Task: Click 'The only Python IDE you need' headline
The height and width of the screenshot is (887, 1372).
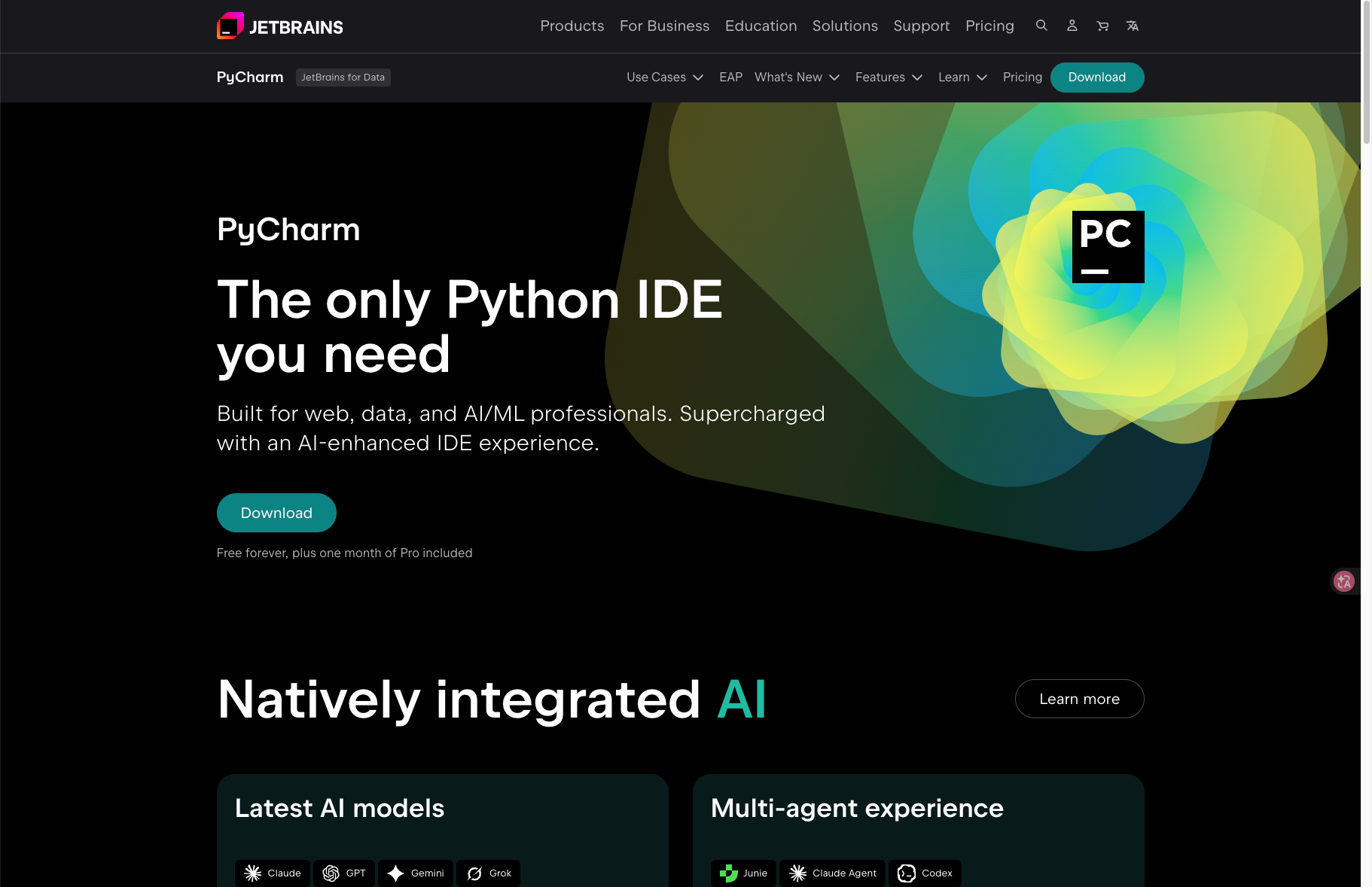Action: (x=470, y=327)
